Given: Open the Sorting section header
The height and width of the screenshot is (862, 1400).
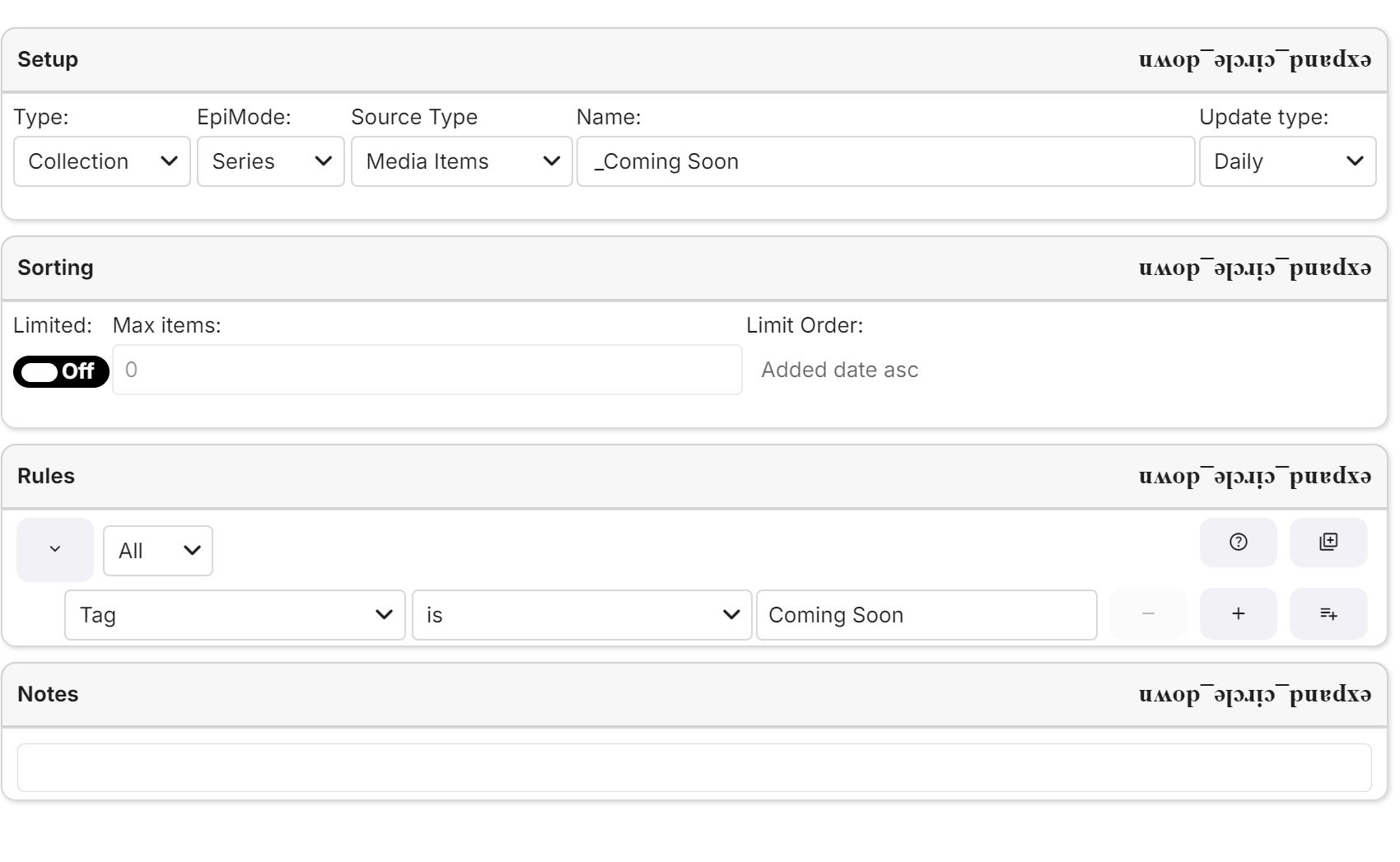Looking at the screenshot, I should [55, 268].
